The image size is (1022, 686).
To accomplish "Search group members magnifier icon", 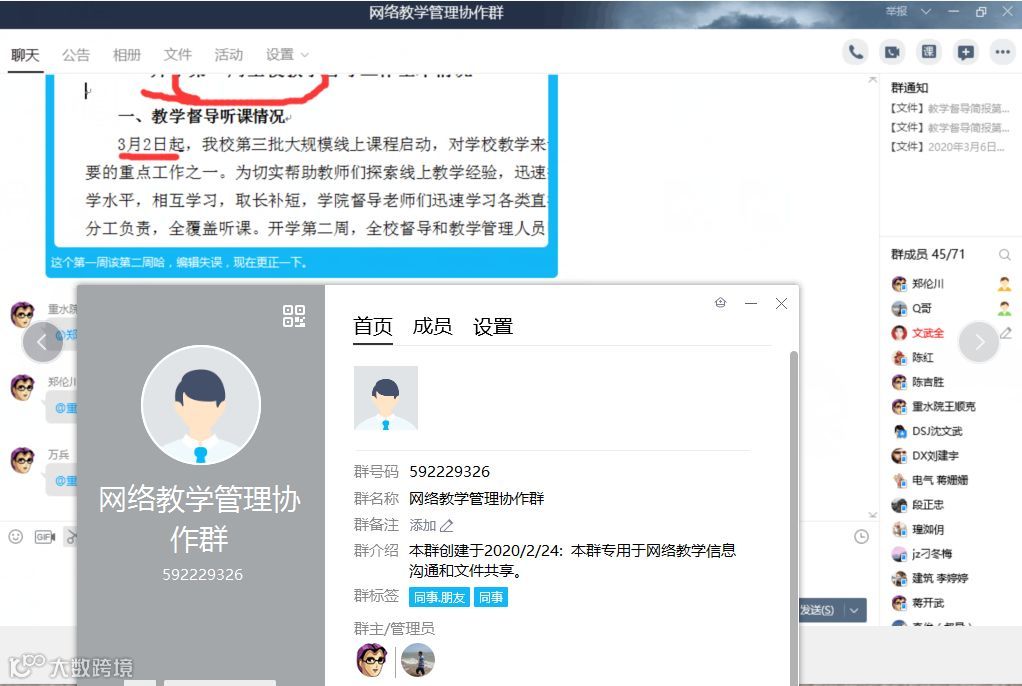I will coord(1004,254).
